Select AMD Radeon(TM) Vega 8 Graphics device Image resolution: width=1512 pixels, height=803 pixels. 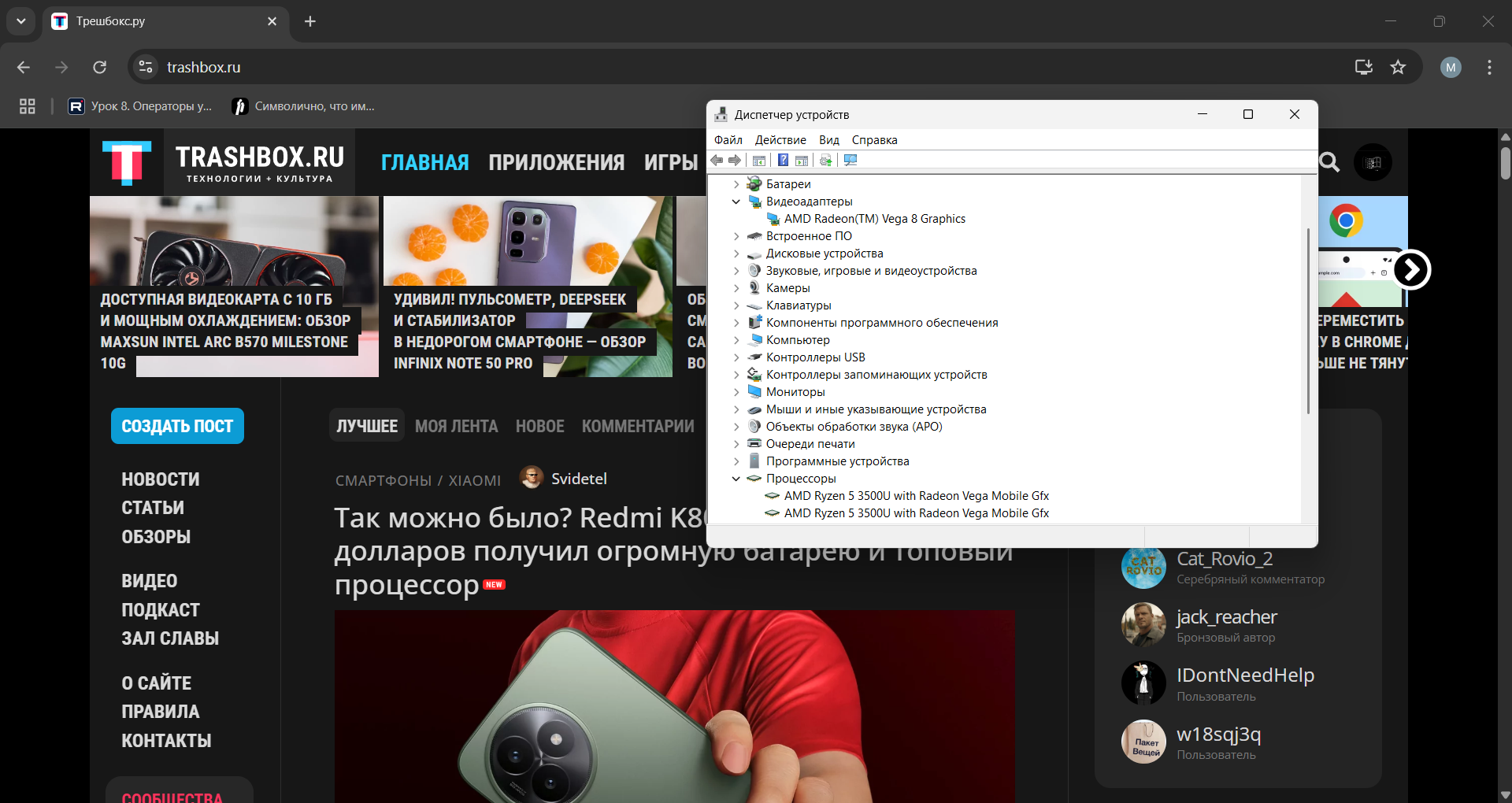point(874,219)
